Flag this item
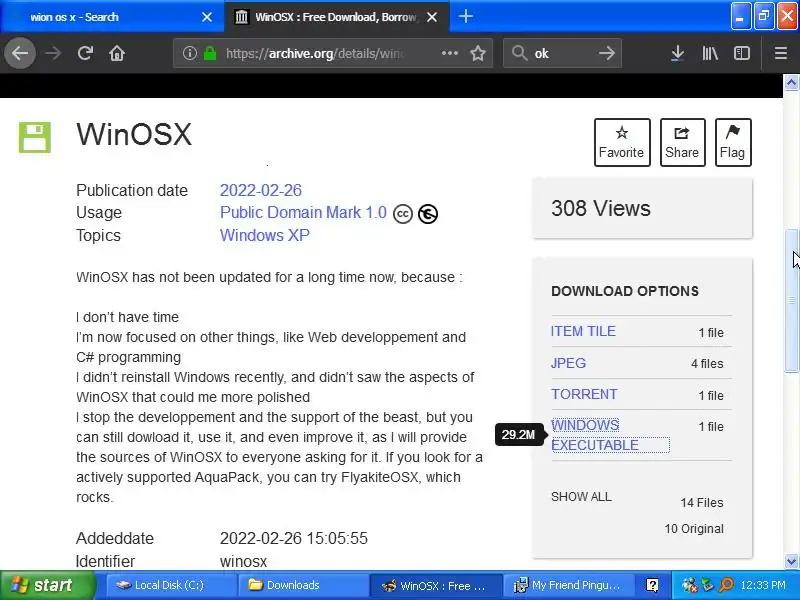 pos(733,142)
